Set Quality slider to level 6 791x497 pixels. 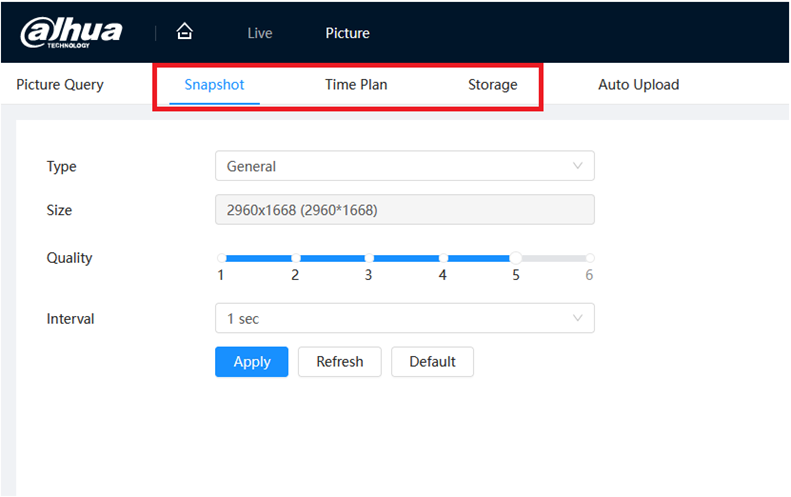click(x=590, y=258)
